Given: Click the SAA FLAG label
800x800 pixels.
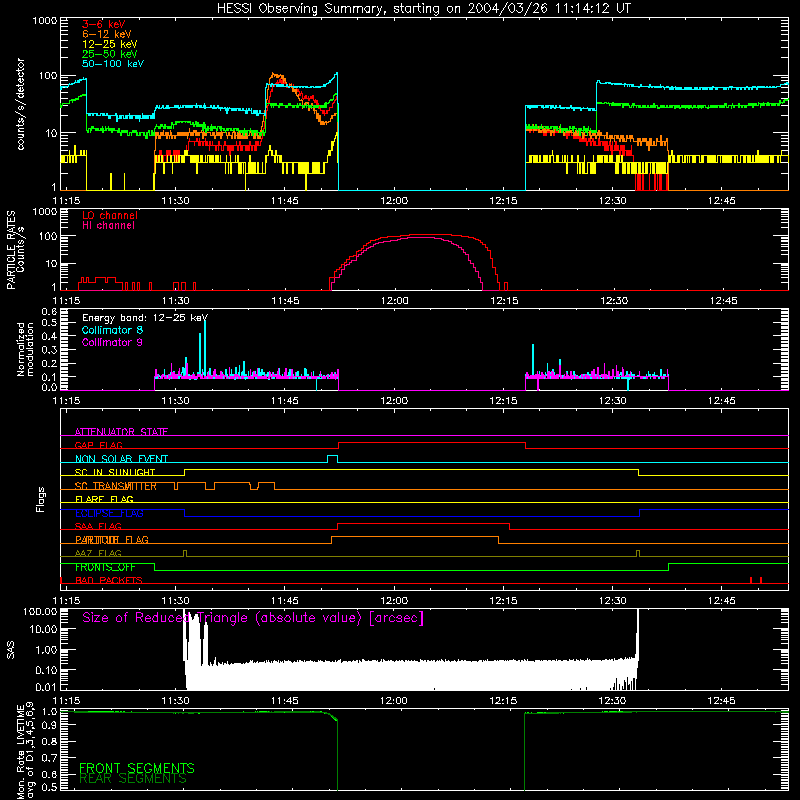Looking at the screenshot, I should 98,526.
